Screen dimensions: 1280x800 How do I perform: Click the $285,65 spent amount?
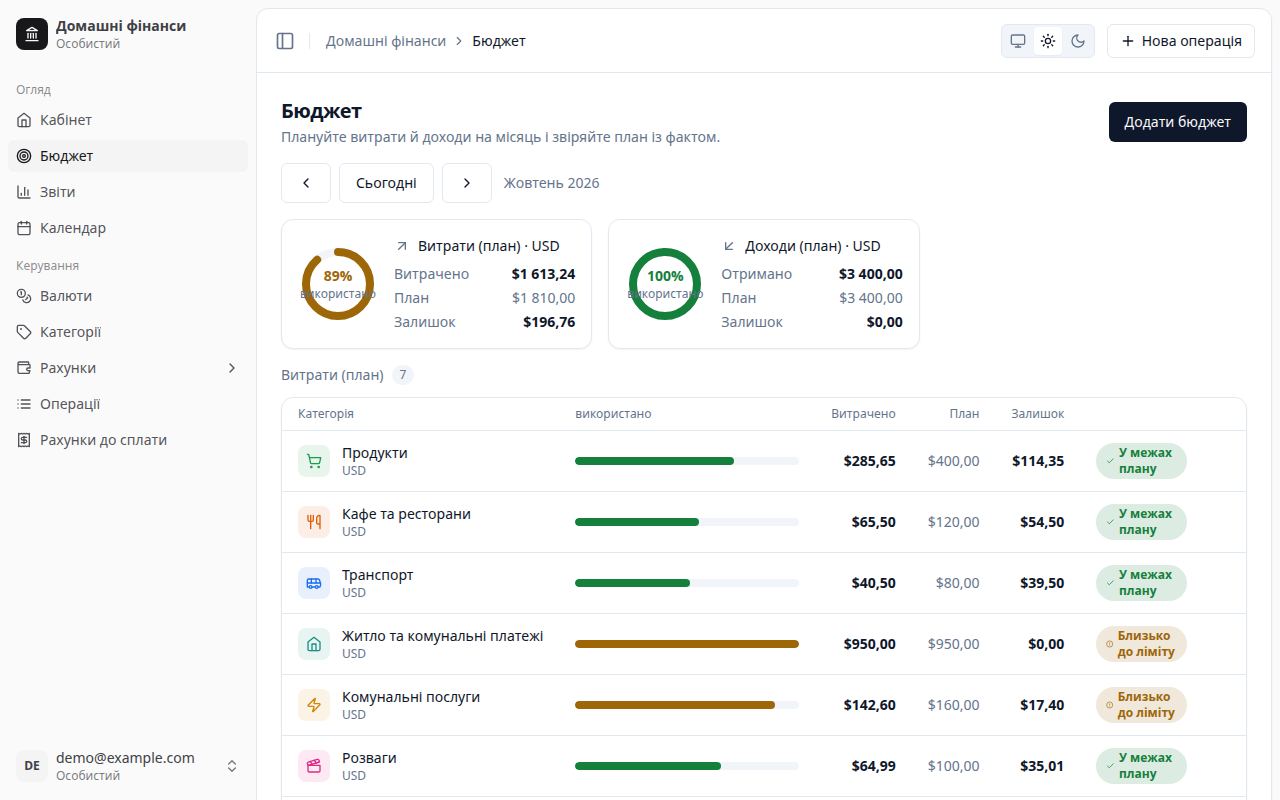tap(870, 461)
